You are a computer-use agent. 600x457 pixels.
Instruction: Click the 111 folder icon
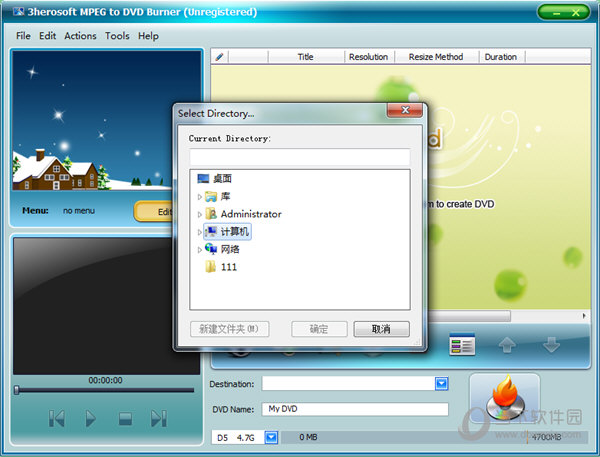coord(210,266)
